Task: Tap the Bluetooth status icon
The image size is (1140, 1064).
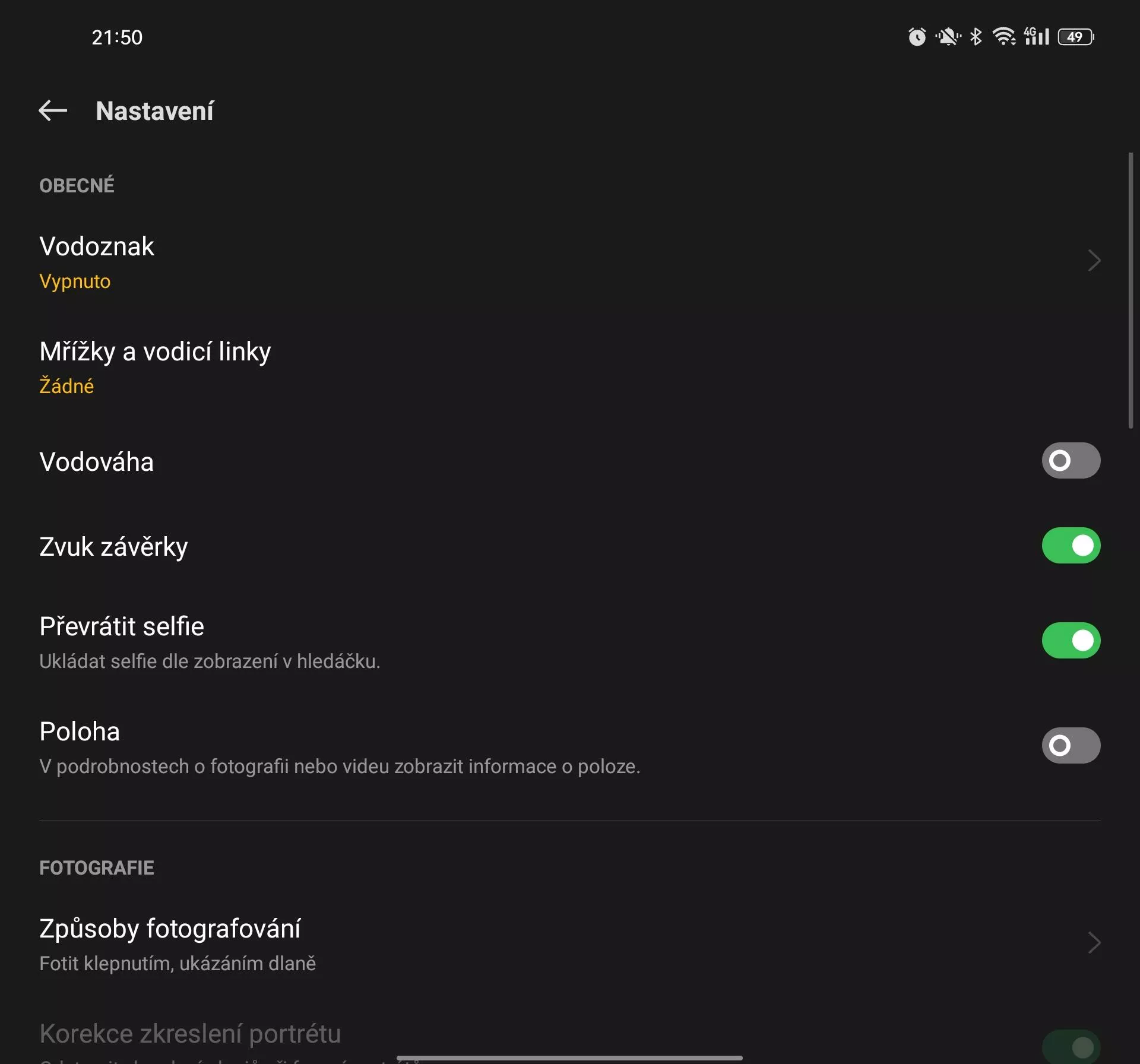Action: (x=976, y=37)
